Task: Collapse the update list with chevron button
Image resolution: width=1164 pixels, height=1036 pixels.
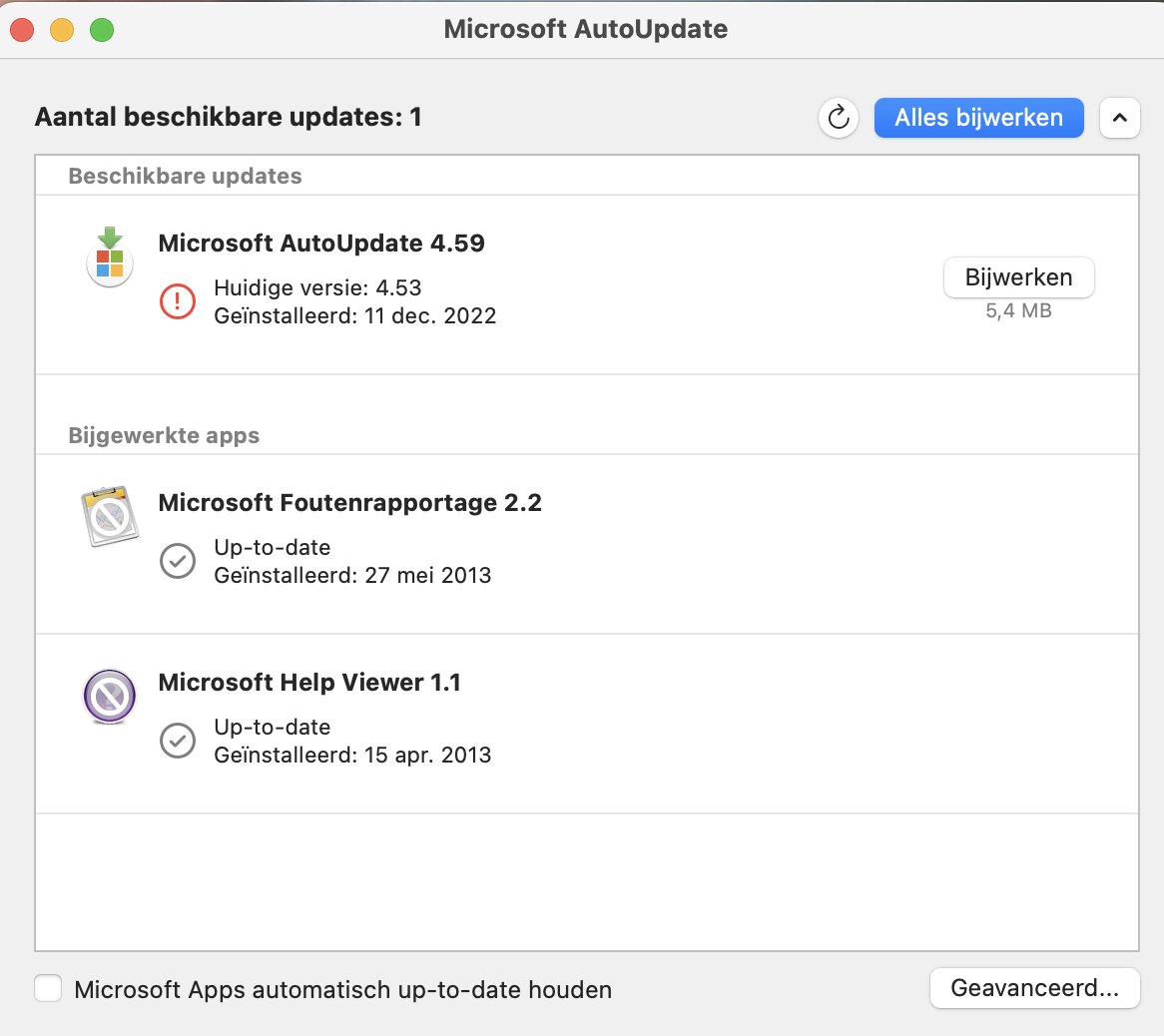Action: pyautogui.click(x=1119, y=118)
